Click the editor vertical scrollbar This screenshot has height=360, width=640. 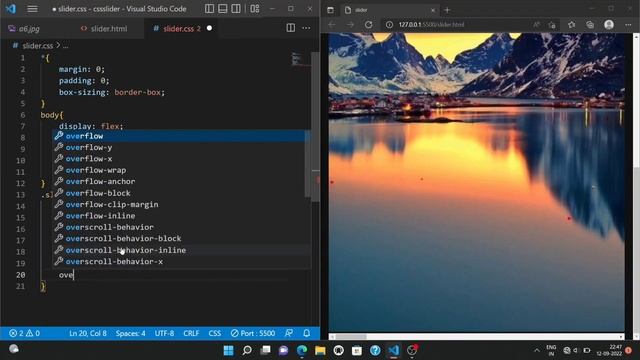click(x=315, y=127)
